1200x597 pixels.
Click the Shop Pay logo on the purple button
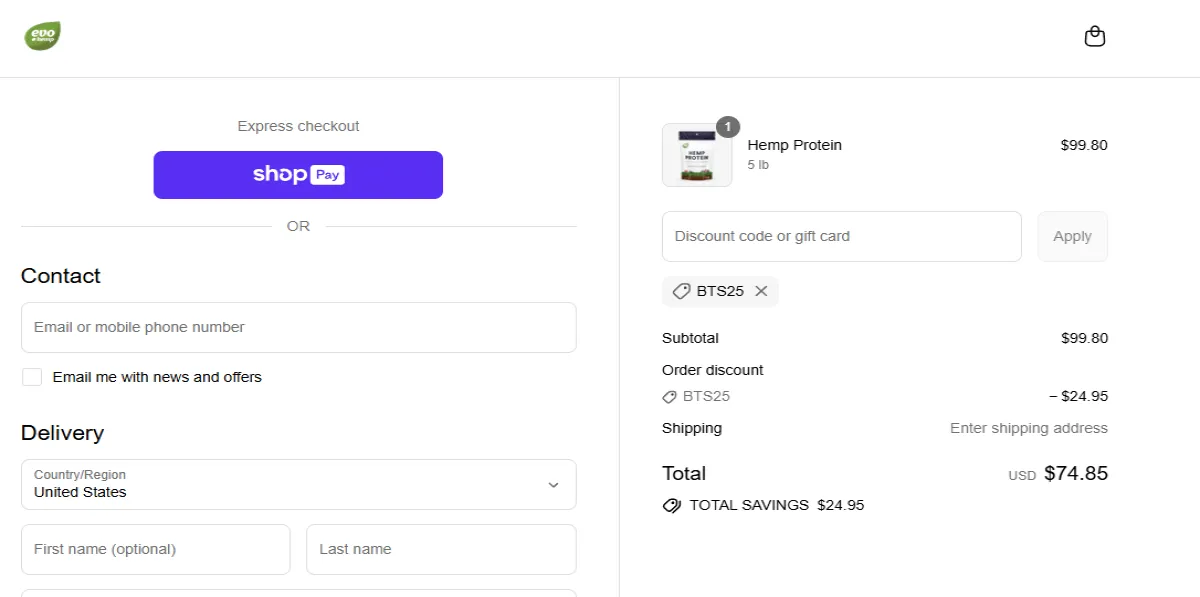coord(297,174)
